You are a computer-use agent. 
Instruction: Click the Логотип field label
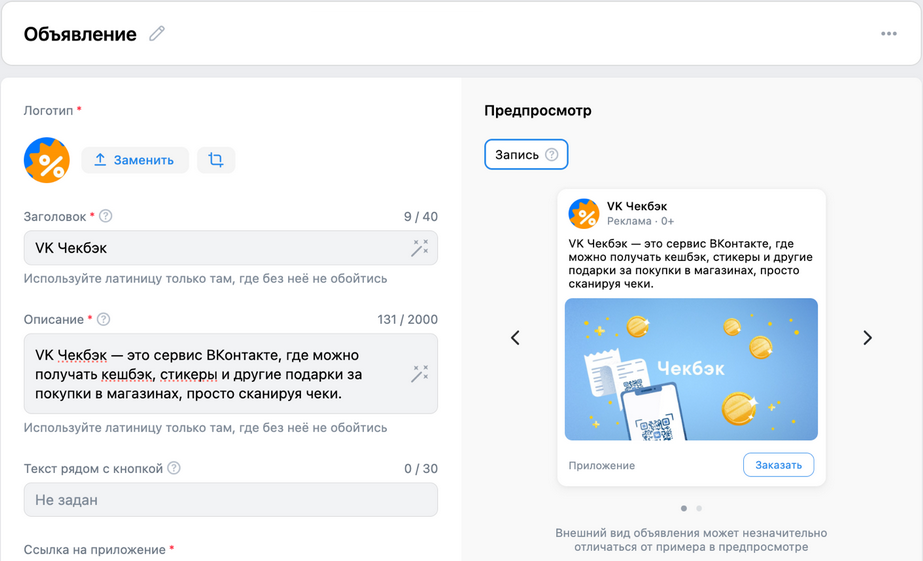pyautogui.click(x=48, y=111)
